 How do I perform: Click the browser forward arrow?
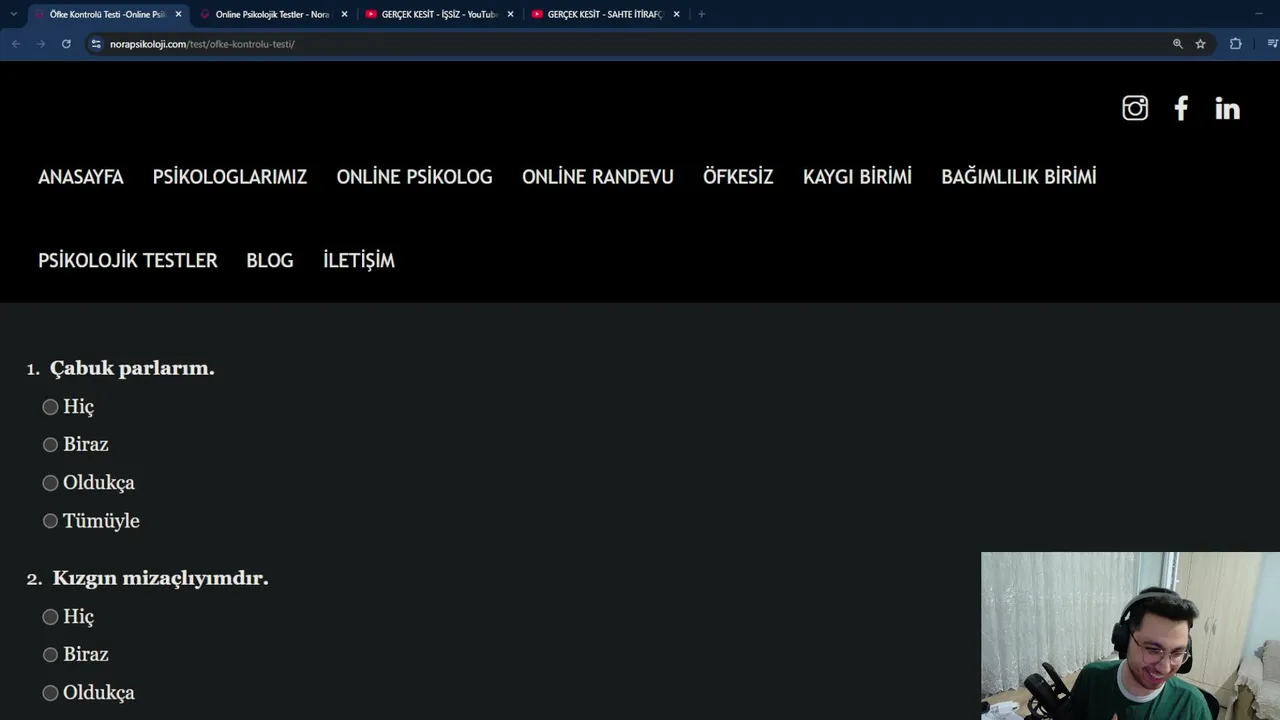pyautogui.click(x=41, y=44)
